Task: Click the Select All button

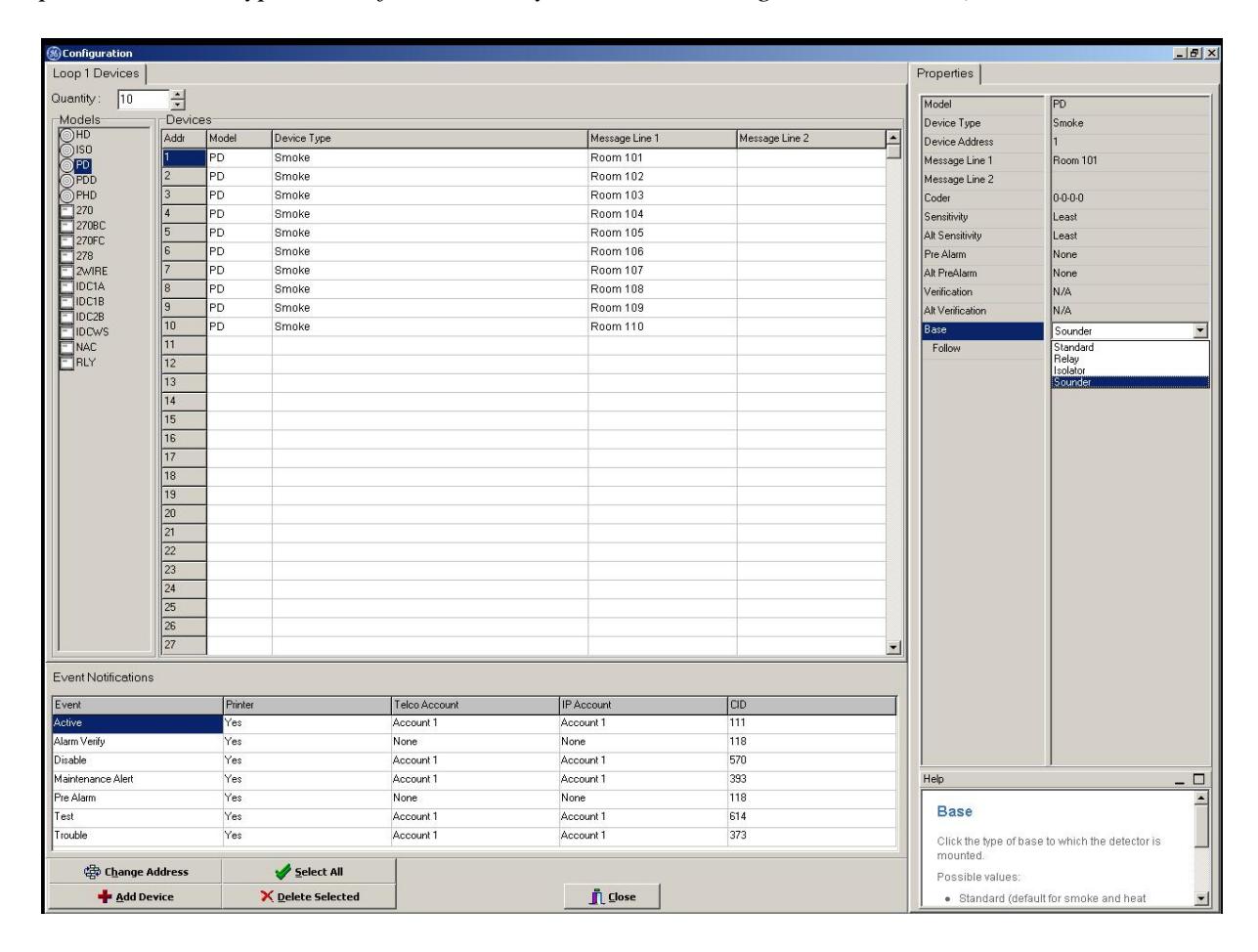Action: [x=309, y=871]
